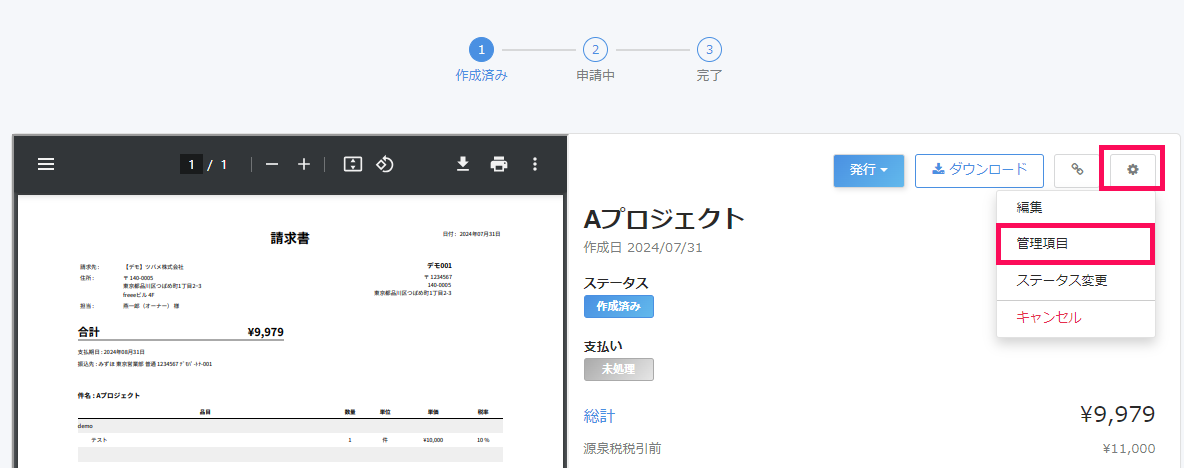The image size is (1184, 468).
Task: Select 編集 from the gear menu
Action: (1075, 207)
